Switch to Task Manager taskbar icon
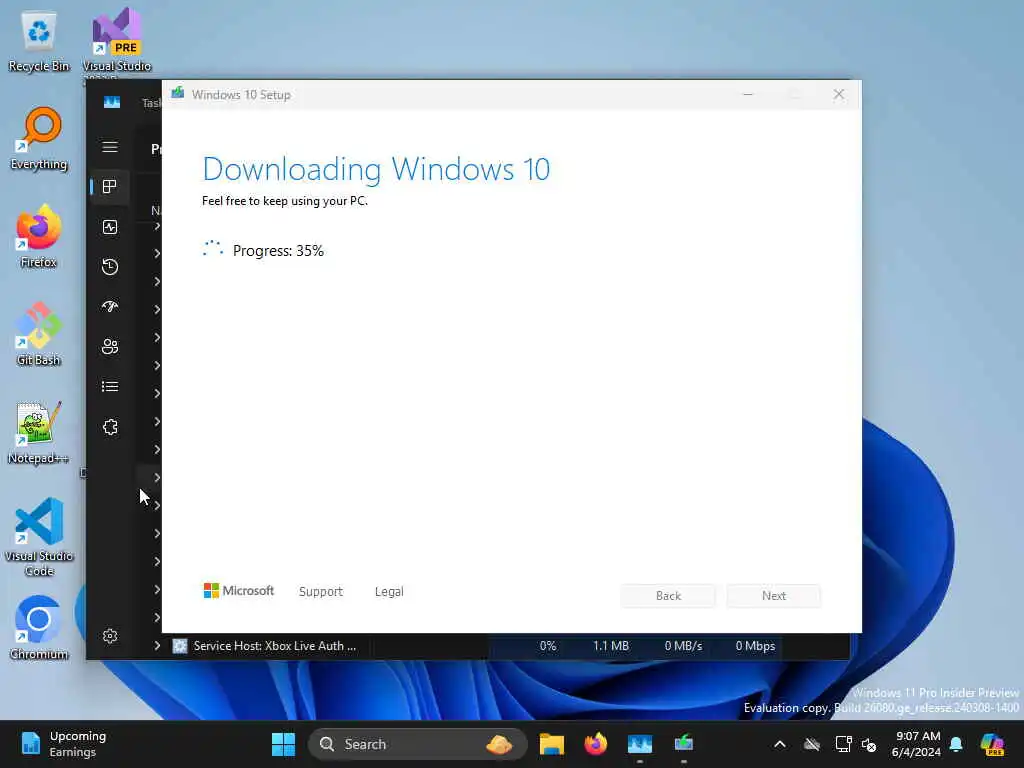This screenshot has height=768, width=1024. (640, 744)
